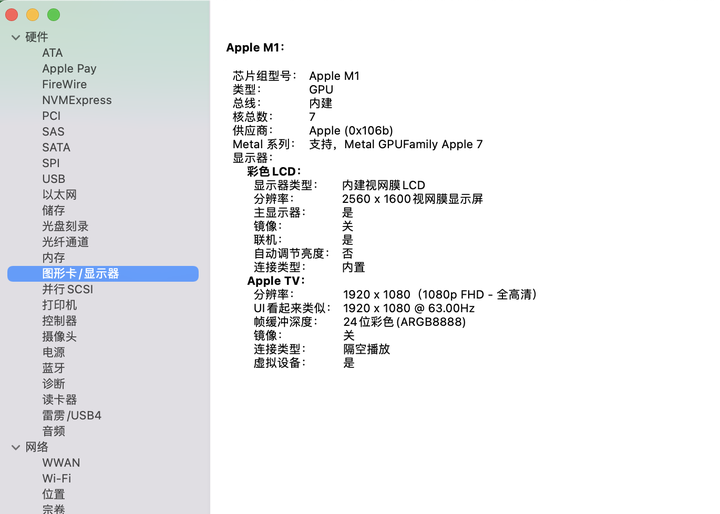This screenshot has height=514, width=720.
Task: Click the 彩色 LCD heading
Action: 274,171
